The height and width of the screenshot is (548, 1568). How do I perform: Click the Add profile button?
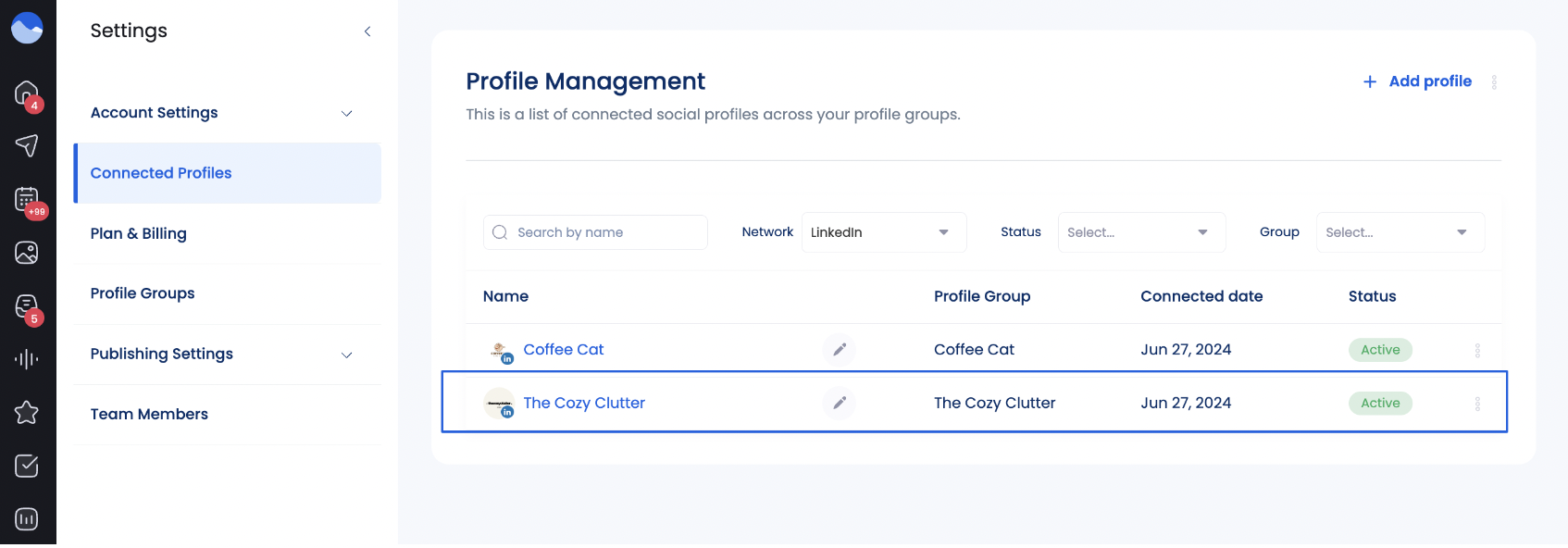pos(1416,81)
